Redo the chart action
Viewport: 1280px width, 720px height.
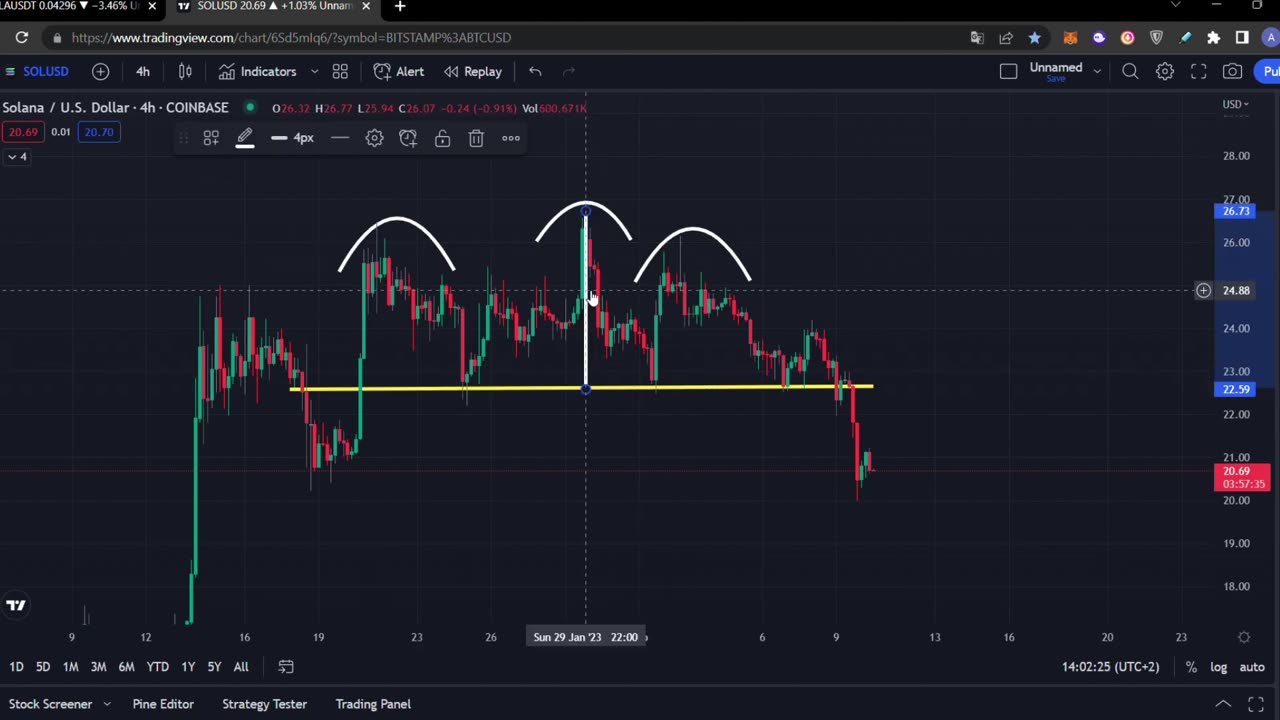point(569,72)
